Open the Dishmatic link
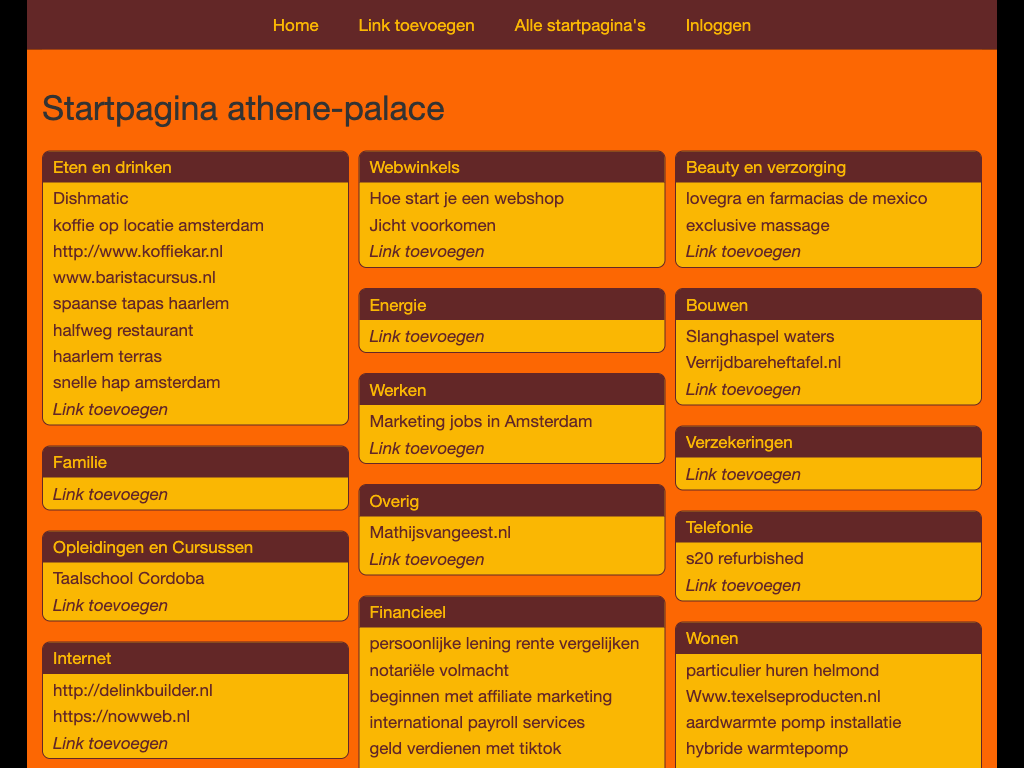Image resolution: width=1024 pixels, height=768 pixels. click(91, 198)
